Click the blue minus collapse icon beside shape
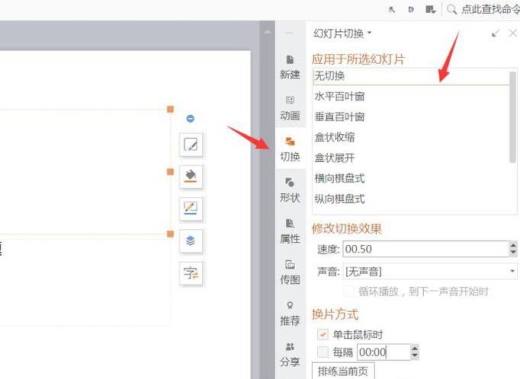The height and width of the screenshot is (379, 520). point(190,118)
